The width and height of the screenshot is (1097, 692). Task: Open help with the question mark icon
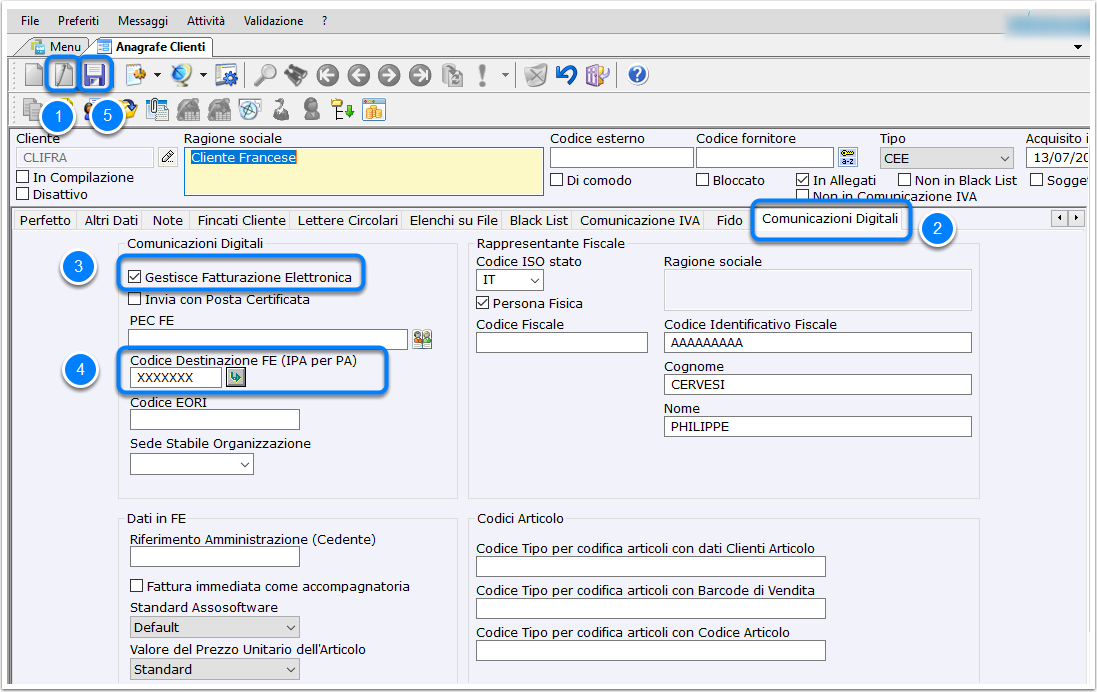[637, 75]
